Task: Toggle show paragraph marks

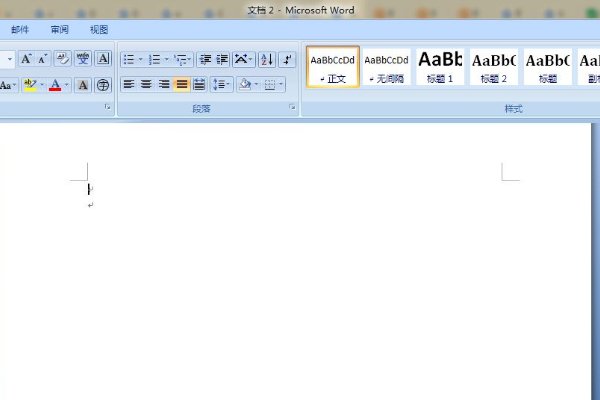Action: click(287, 59)
